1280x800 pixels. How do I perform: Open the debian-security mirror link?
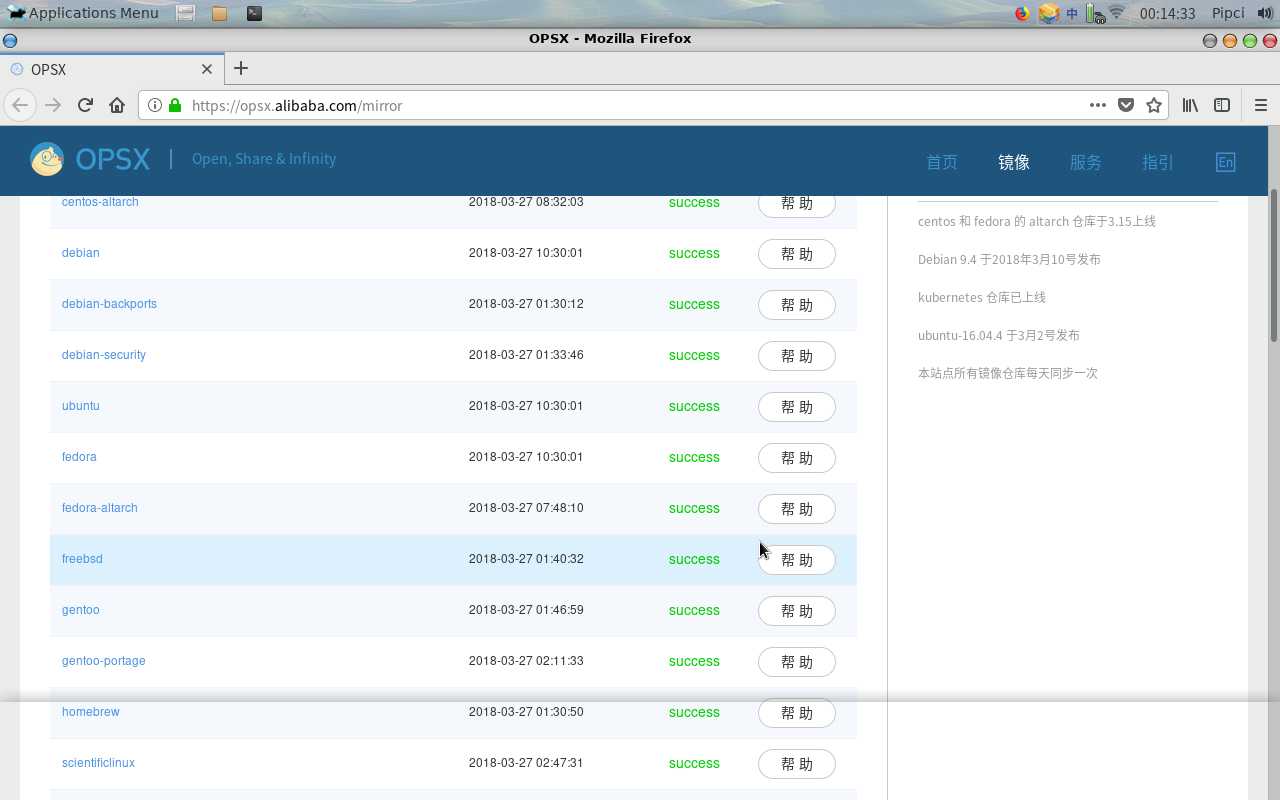click(104, 355)
